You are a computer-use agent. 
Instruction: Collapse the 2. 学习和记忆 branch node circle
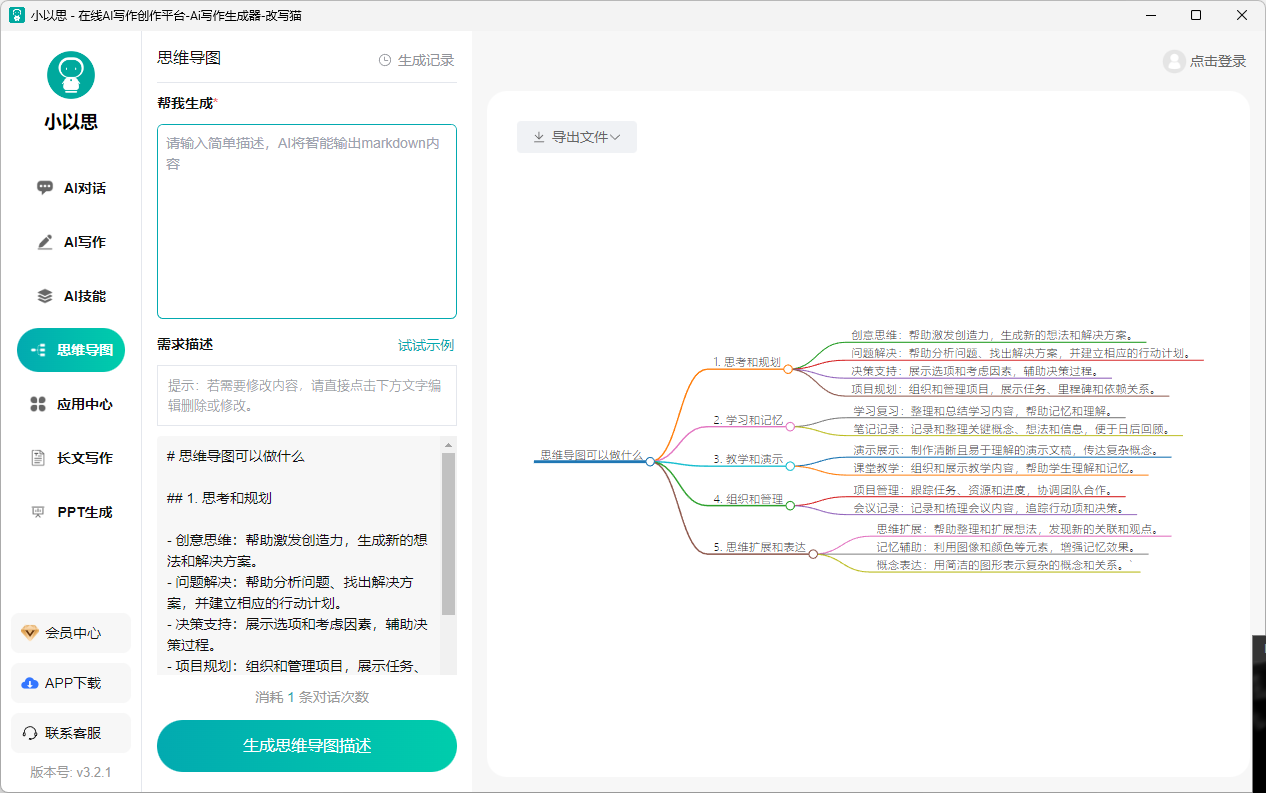790,427
